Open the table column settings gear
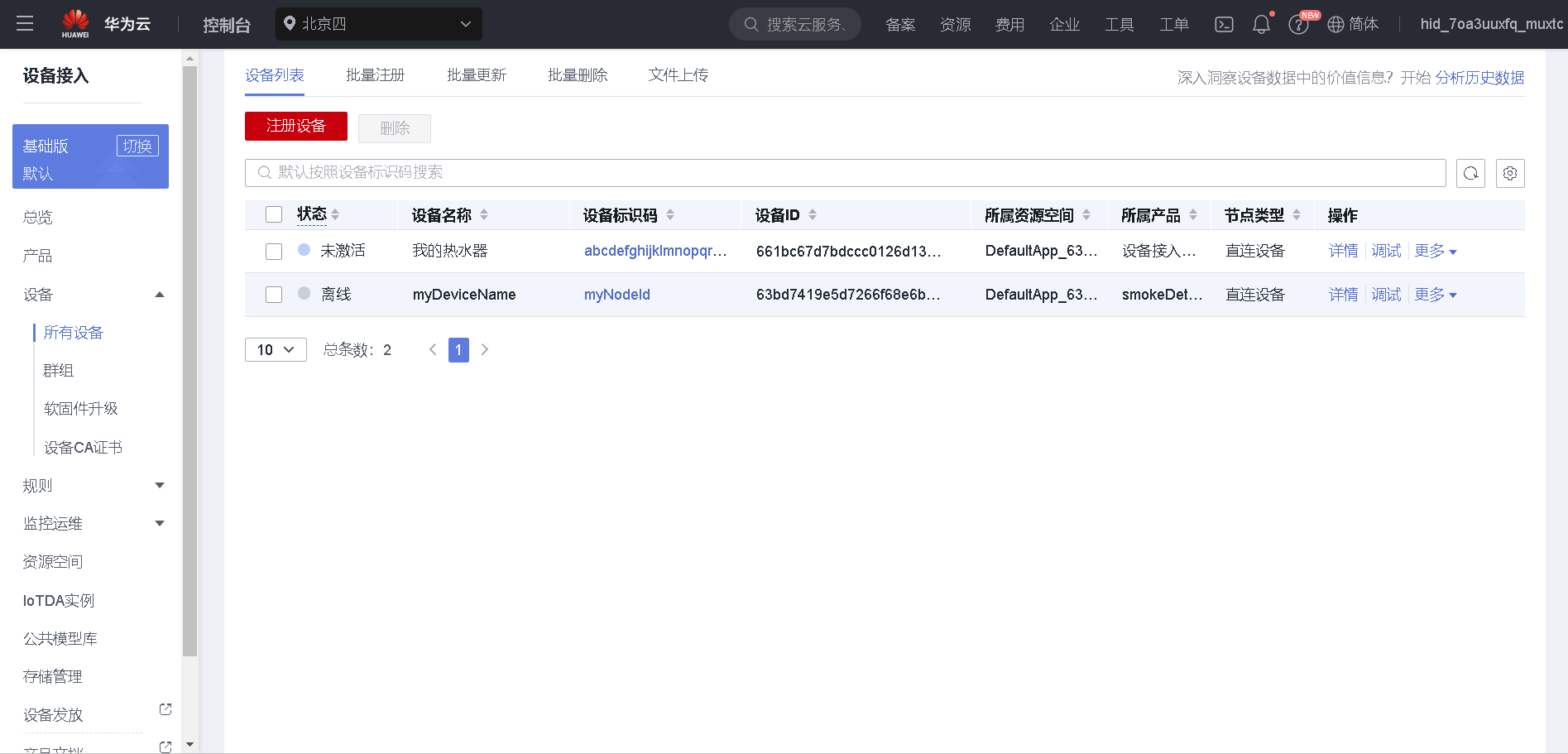This screenshot has width=1568, height=754. pyautogui.click(x=1510, y=173)
